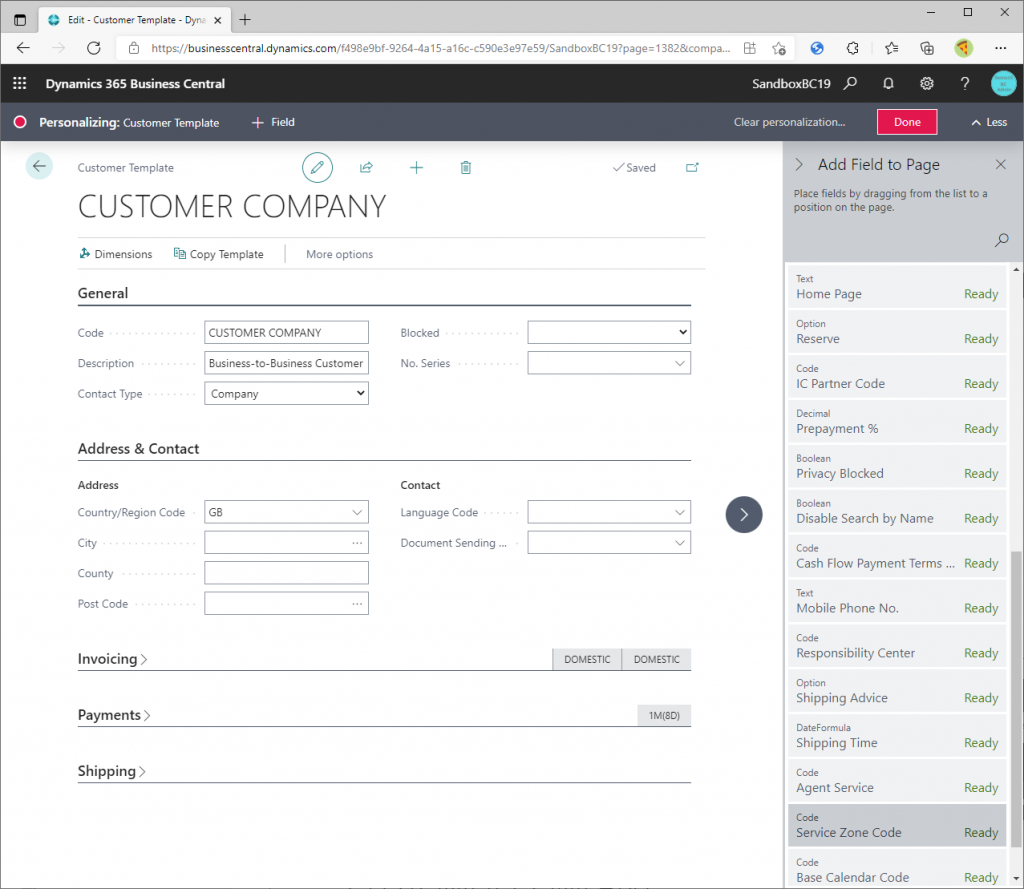Click the Copy Template action
The height and width of the screenshot is (889, 1024).
(x=219, y=254)
